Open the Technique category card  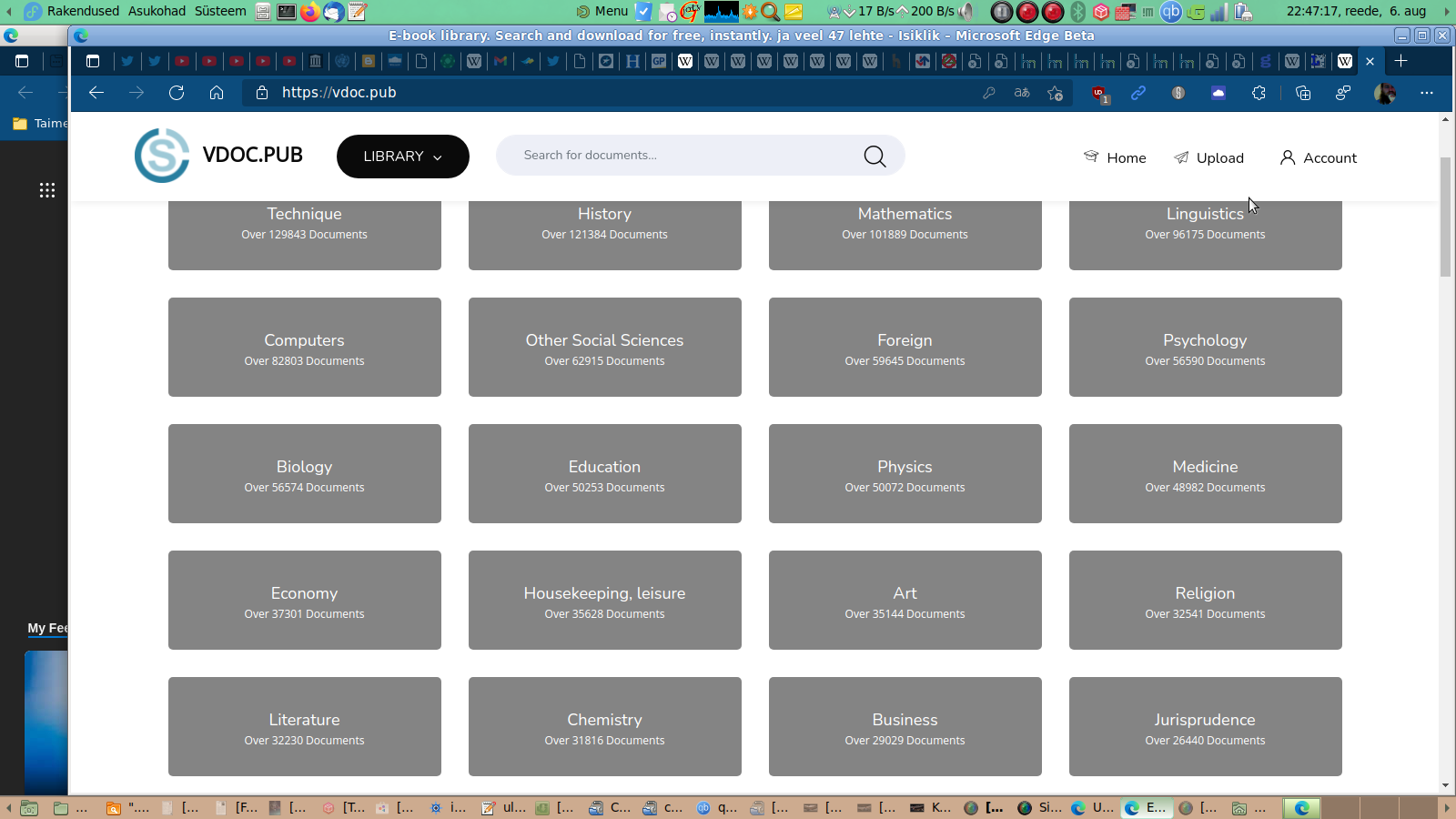(305, 235)
